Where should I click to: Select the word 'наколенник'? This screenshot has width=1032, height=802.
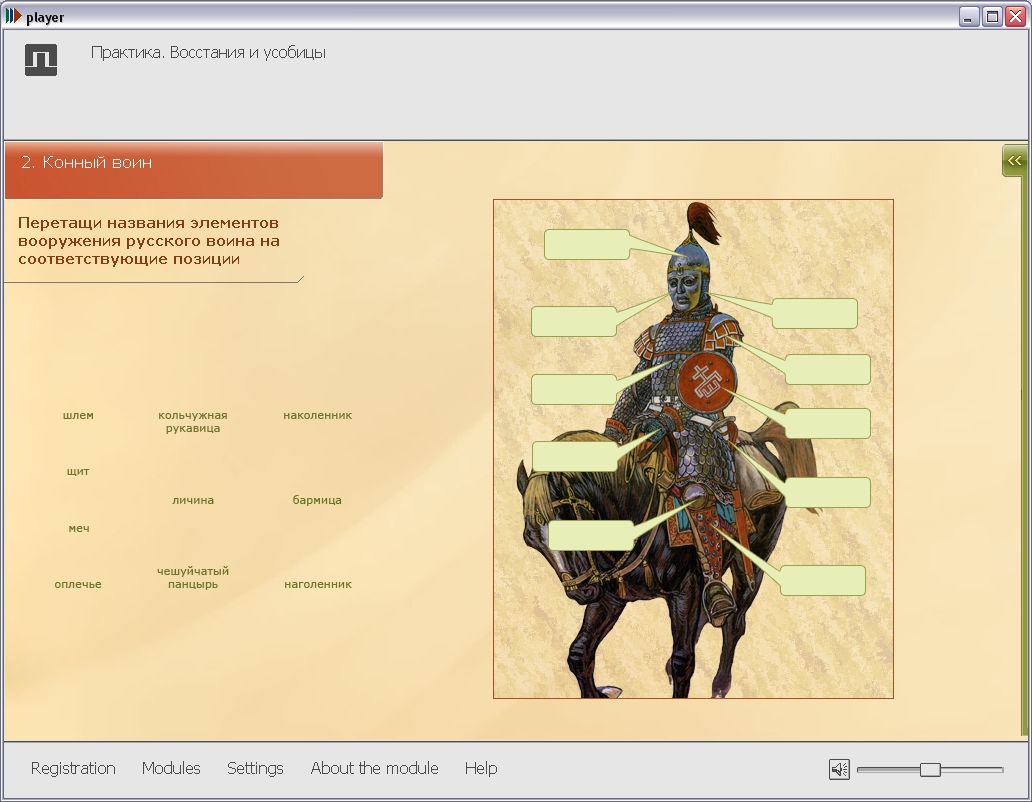[318, 415]
